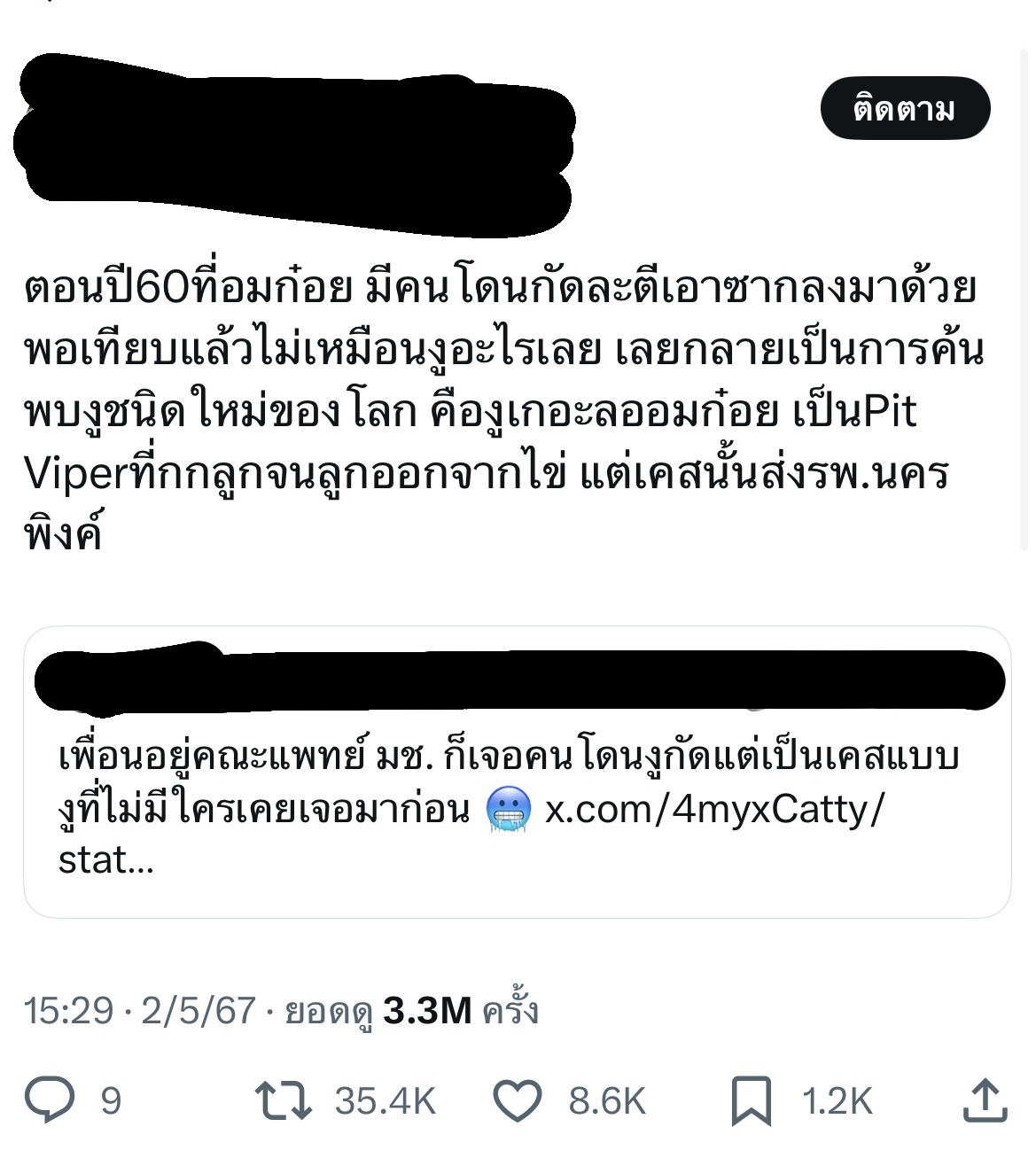Click the 2/5/67 post date
Image resolution: width=1036 pixels, height=1150 pixels.
pos(199,1010)
